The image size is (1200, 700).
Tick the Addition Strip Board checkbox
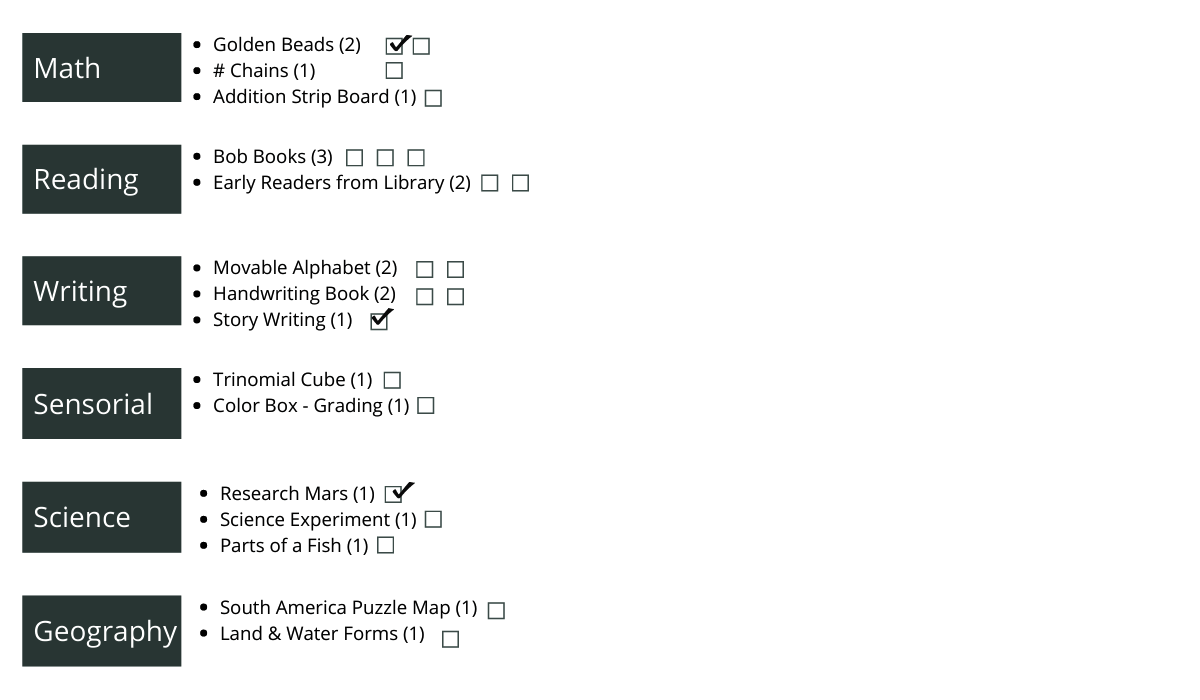(433, 98)
